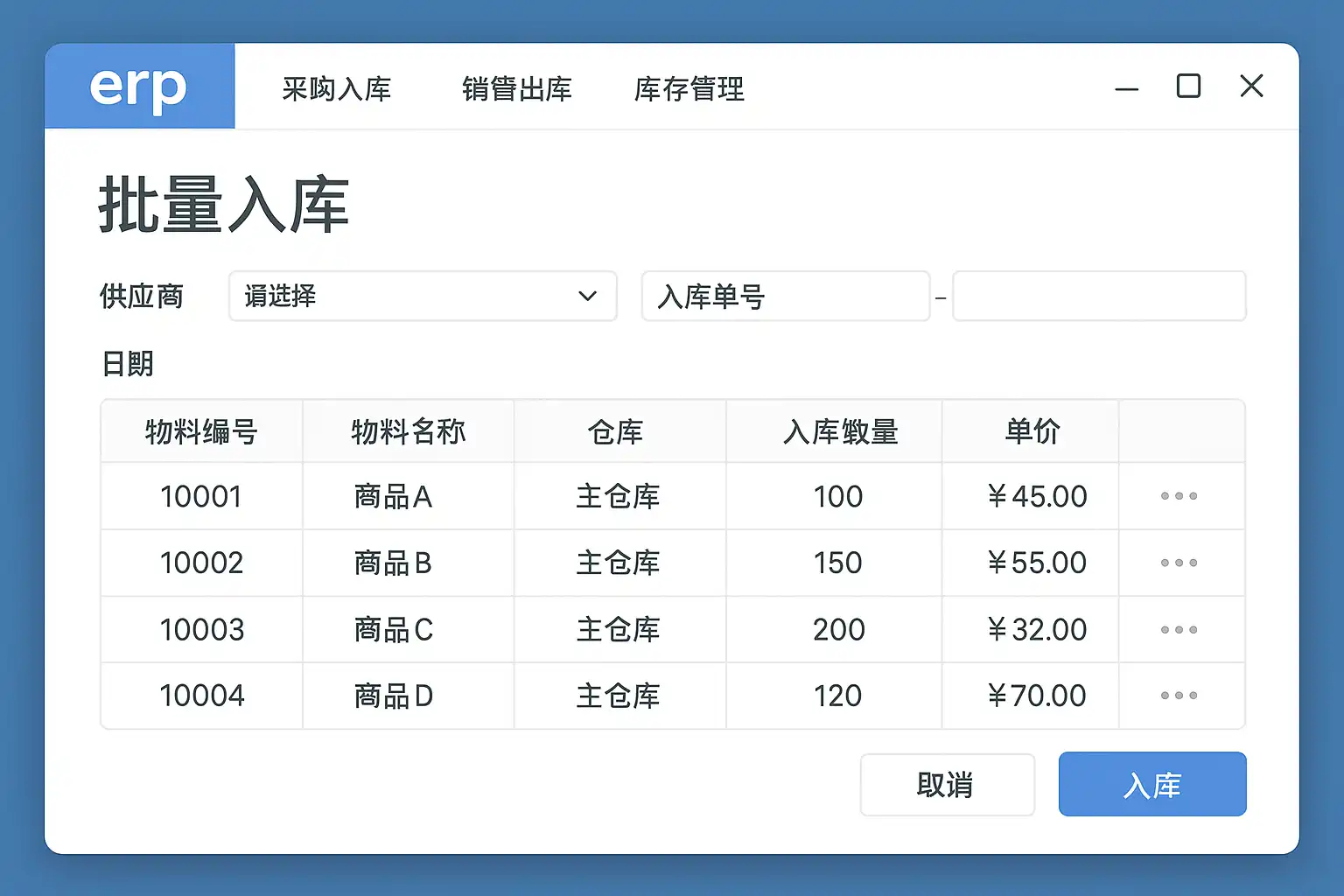The height and width of the screenshot is (896, 1344).
Task: Minimize the erp window
Action: (1126, 88)
